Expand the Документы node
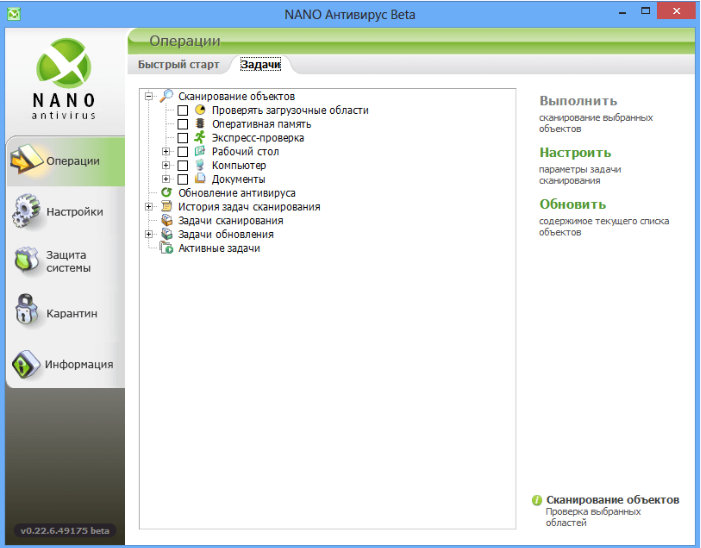The width and height of the screenshot is (701, 548). pyautogui.click(x=166, y=179)
